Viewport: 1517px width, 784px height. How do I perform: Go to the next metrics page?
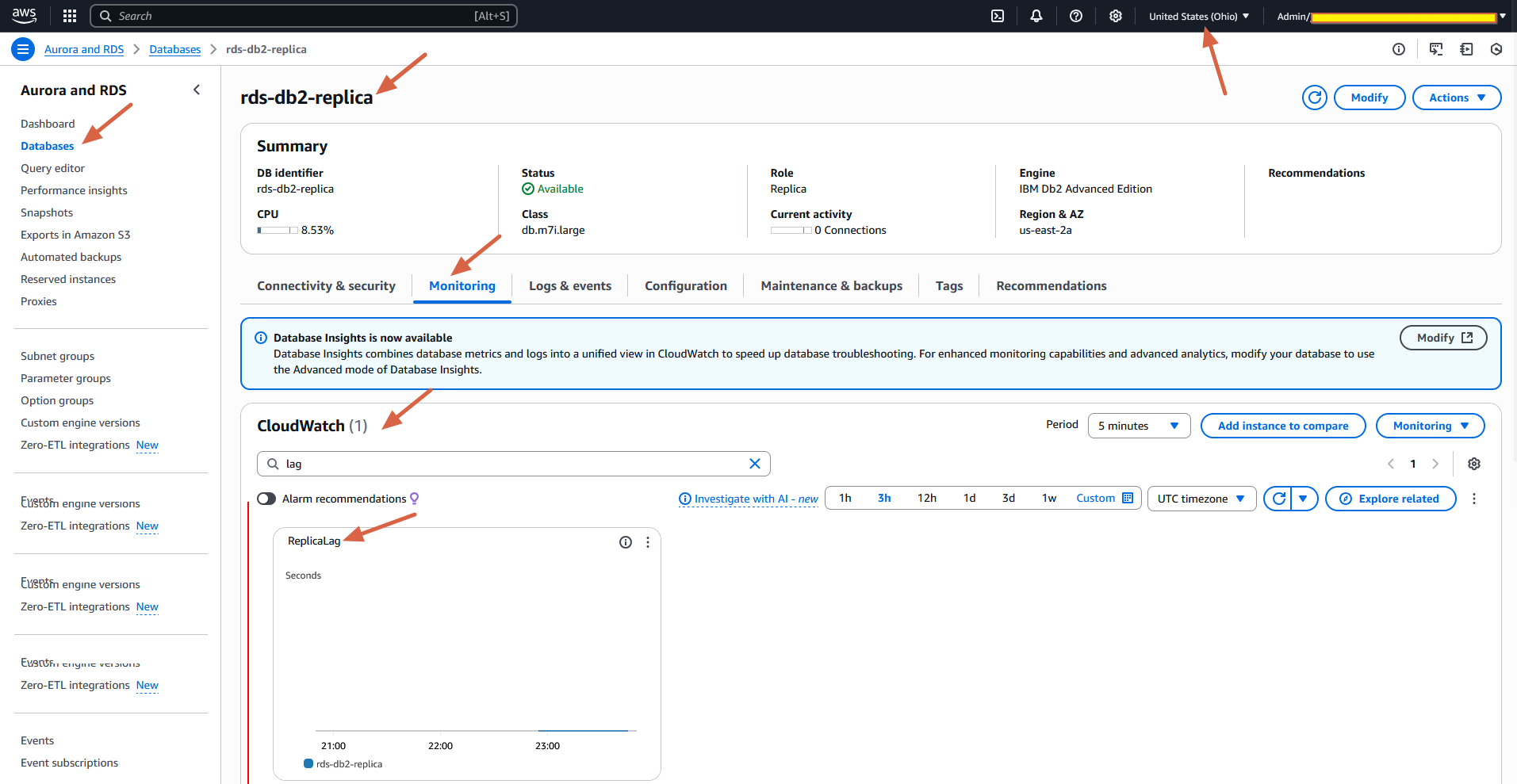1435,464
